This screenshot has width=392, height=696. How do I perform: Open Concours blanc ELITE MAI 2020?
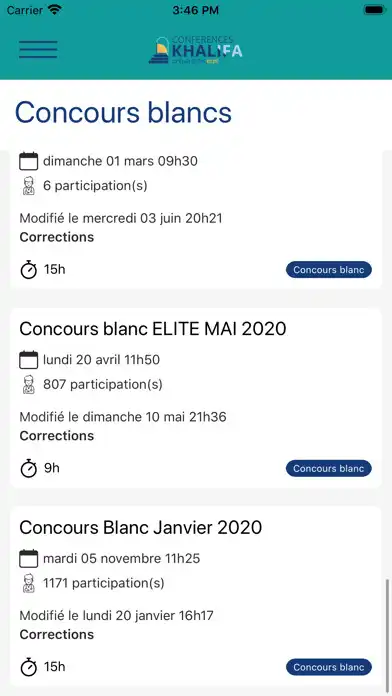point(153,329)
